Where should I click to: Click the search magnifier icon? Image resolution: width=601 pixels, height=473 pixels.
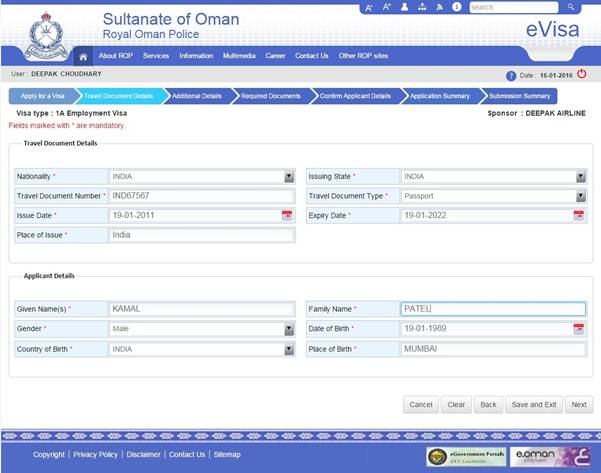pyautogui.click(x=571, y=7)
